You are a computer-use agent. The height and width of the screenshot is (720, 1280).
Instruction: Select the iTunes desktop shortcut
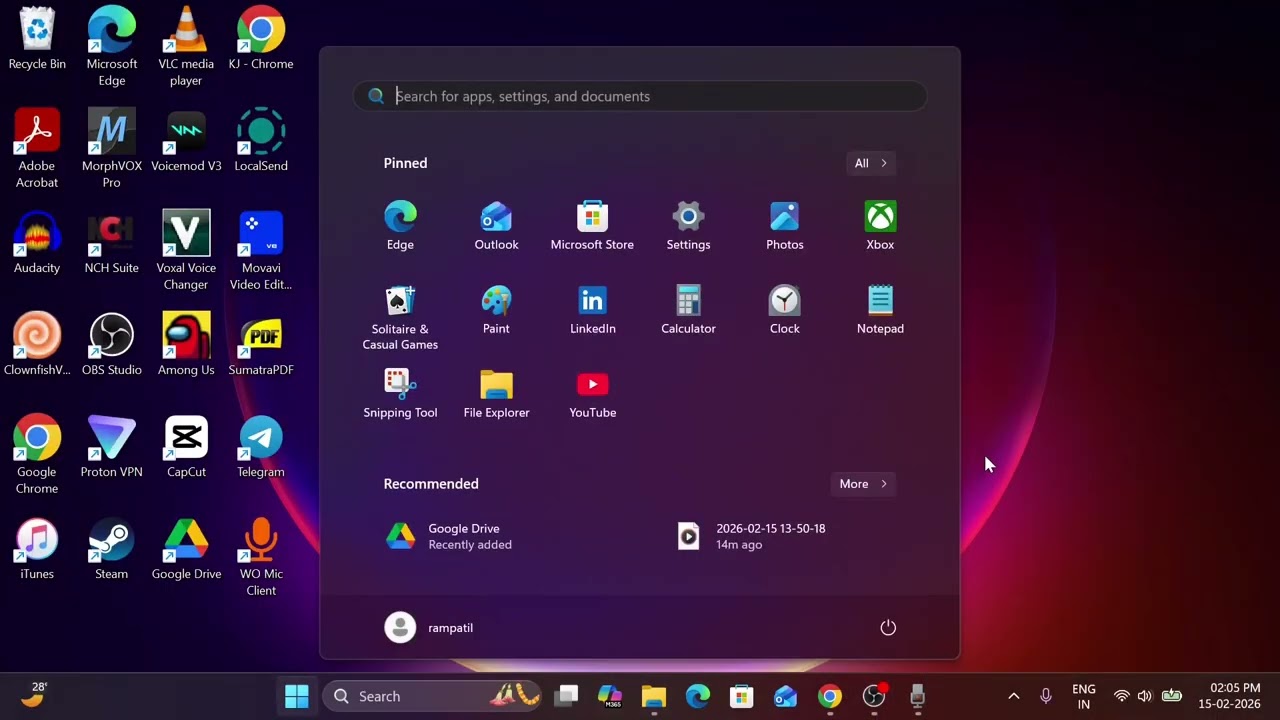pyautogui.click(x=37, y=549)
